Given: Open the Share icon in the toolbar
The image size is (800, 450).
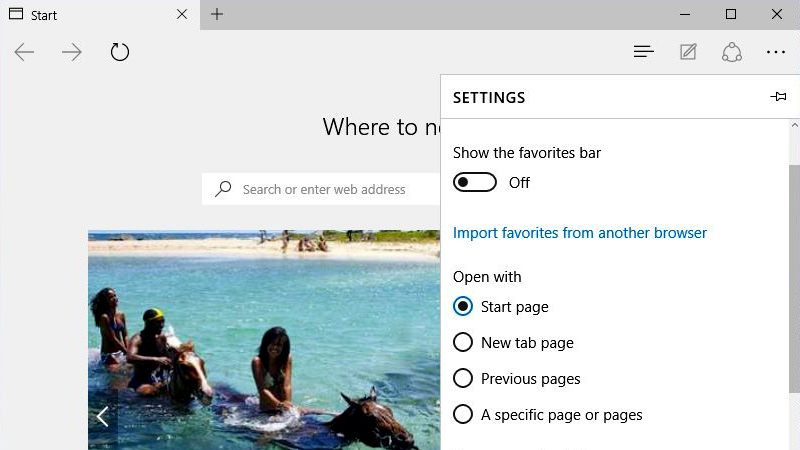Looking at the screenshot, I should pos(731,52).
